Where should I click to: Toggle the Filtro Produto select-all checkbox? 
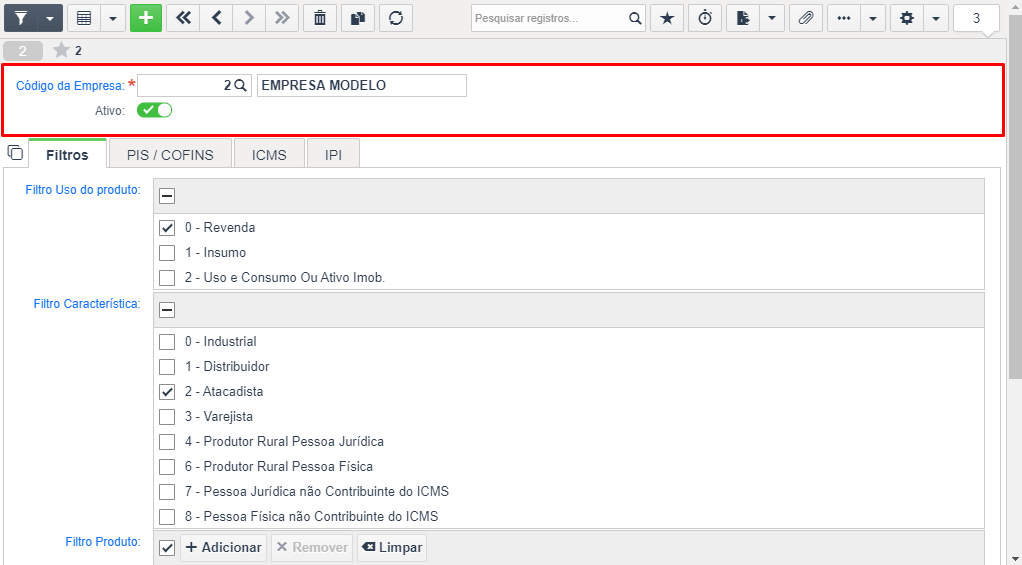[167, 548]
